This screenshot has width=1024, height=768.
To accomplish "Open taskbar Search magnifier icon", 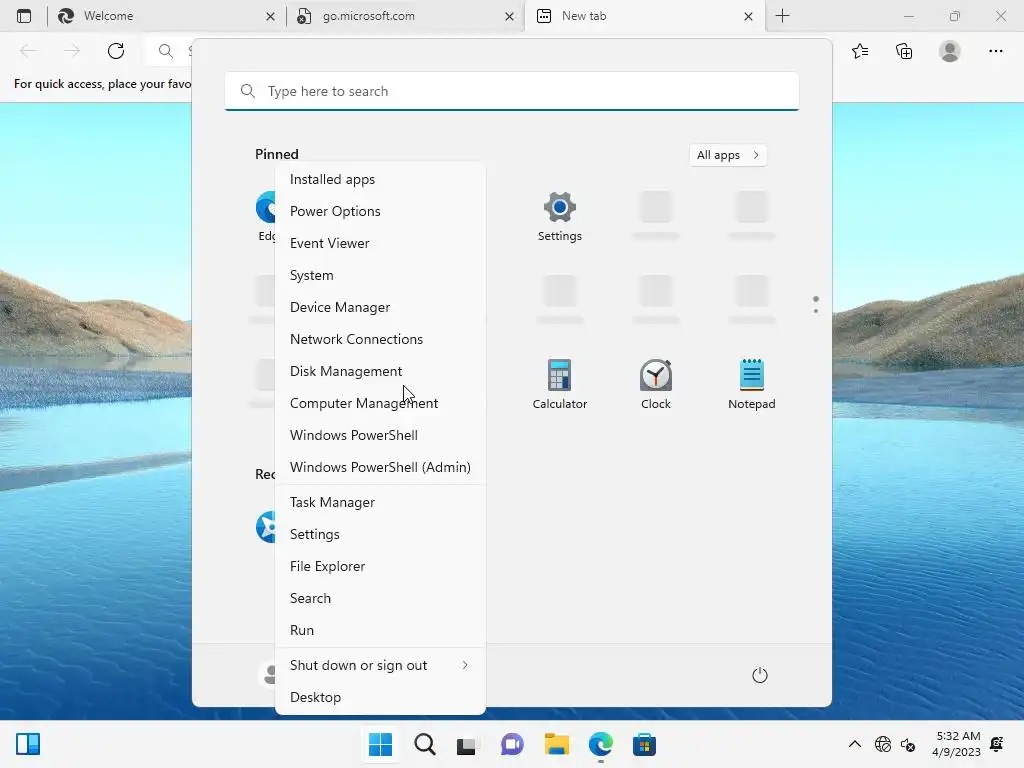I will 424,744.
